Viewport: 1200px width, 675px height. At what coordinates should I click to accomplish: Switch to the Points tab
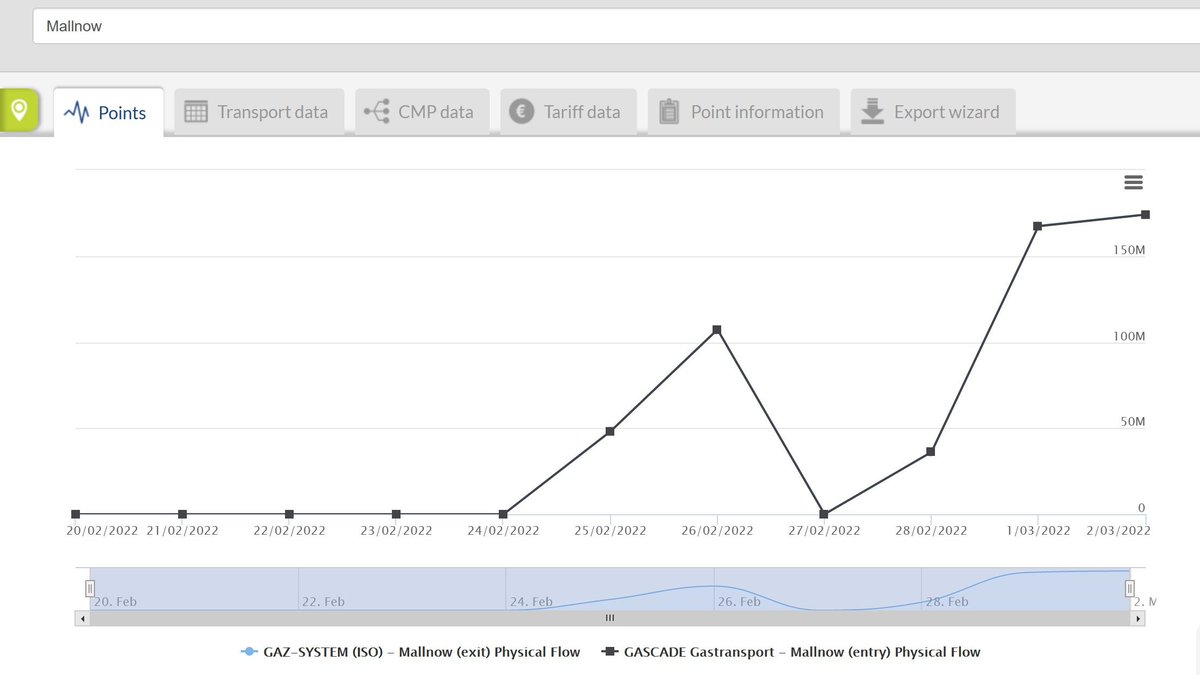click(108, 112)
